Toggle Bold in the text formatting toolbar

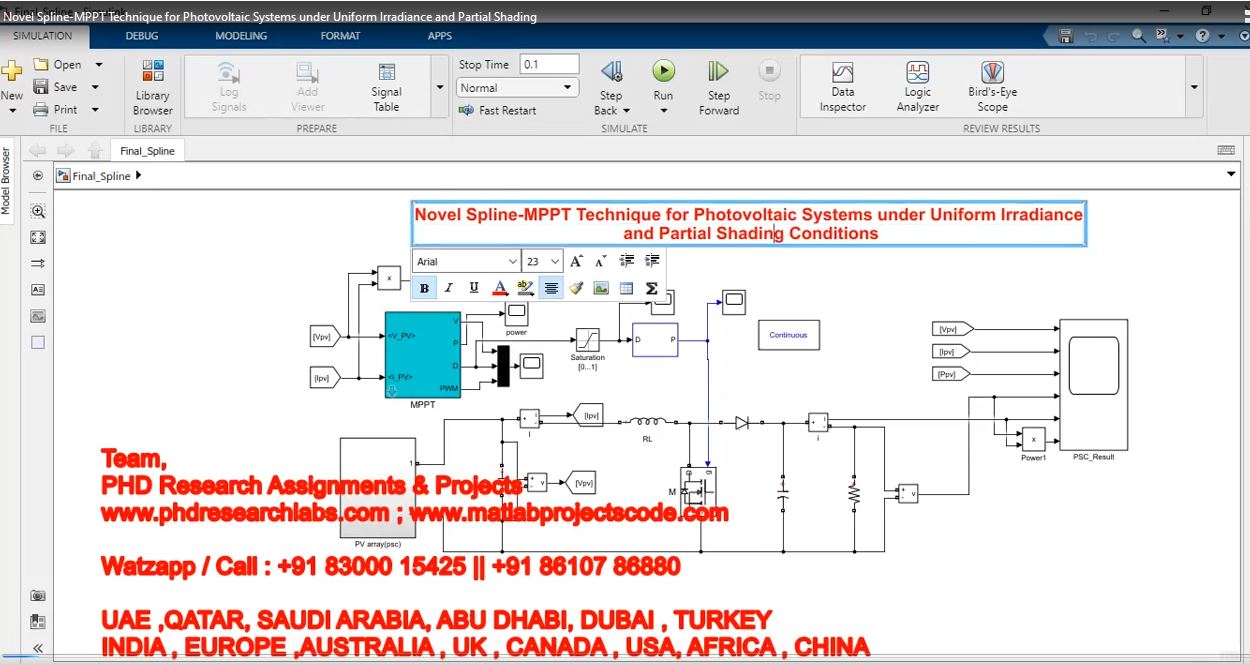pos(425,288)
